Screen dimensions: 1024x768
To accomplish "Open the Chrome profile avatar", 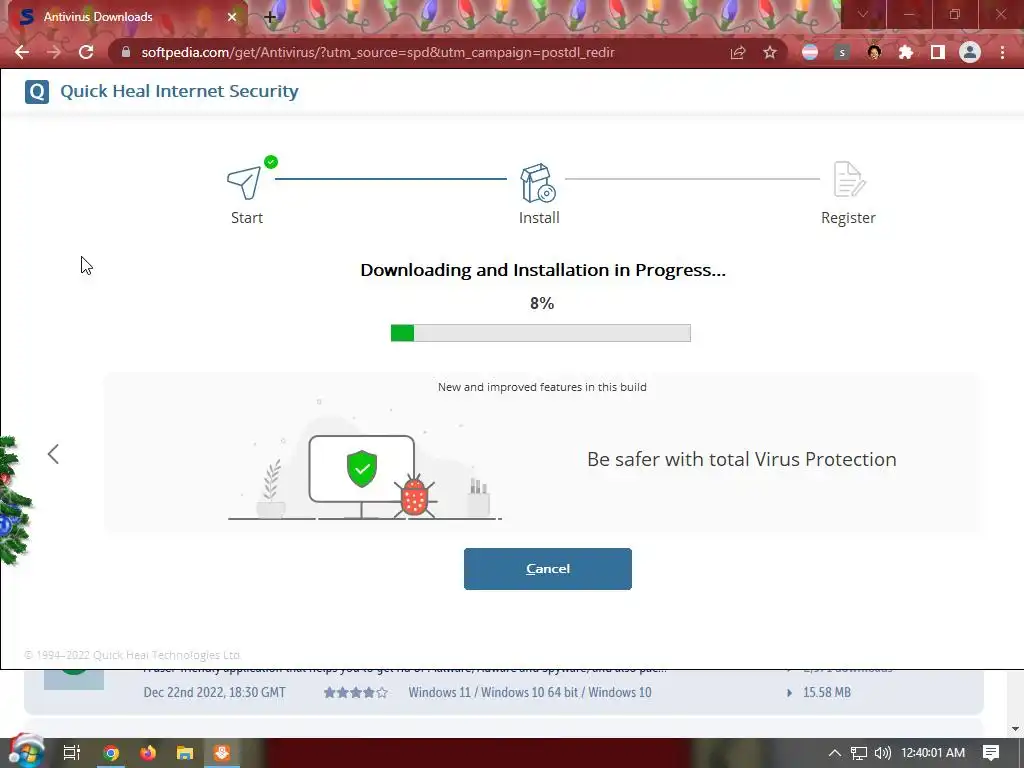I will pyautogui.click(x=970, y=52).
